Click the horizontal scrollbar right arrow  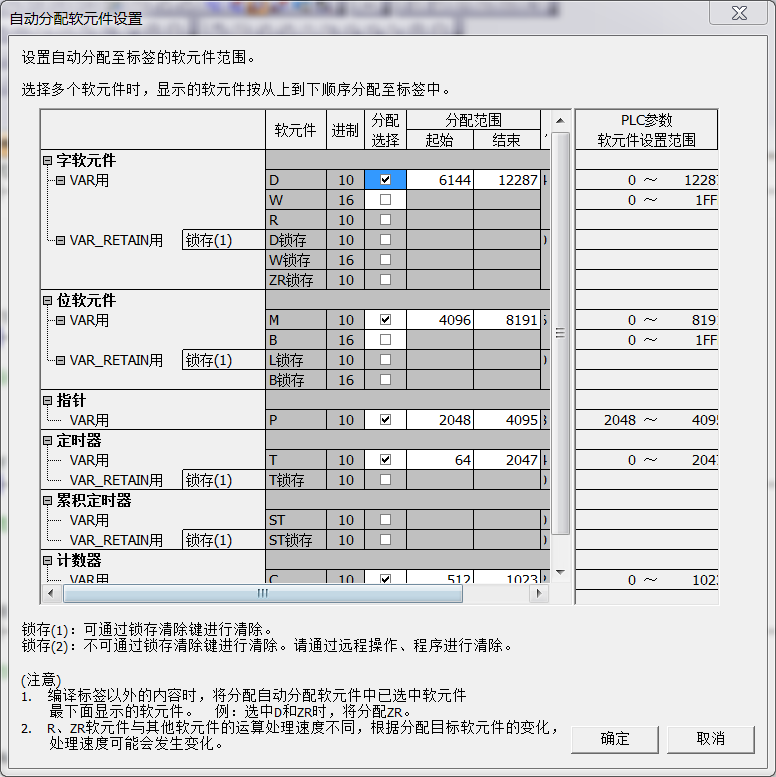[539, 593]
